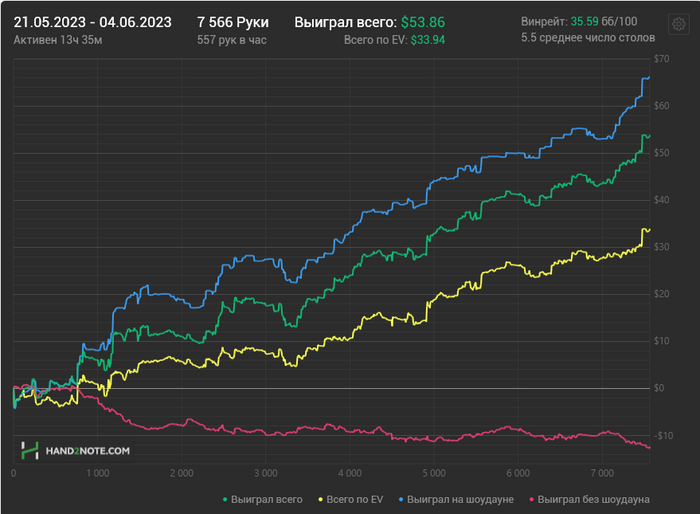Click the 3 000 x-axis label

pyautogui.click(x=266, y=473)
